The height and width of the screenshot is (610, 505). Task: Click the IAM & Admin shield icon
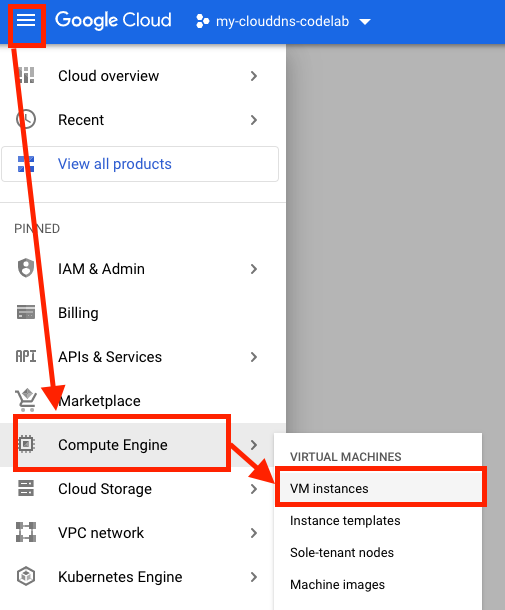pyautogui.click(x=26, y=268)
